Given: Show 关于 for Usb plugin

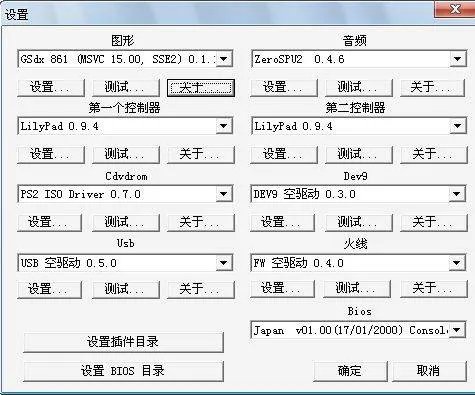Looking at the screenshot, I should [x=201, y=289].
